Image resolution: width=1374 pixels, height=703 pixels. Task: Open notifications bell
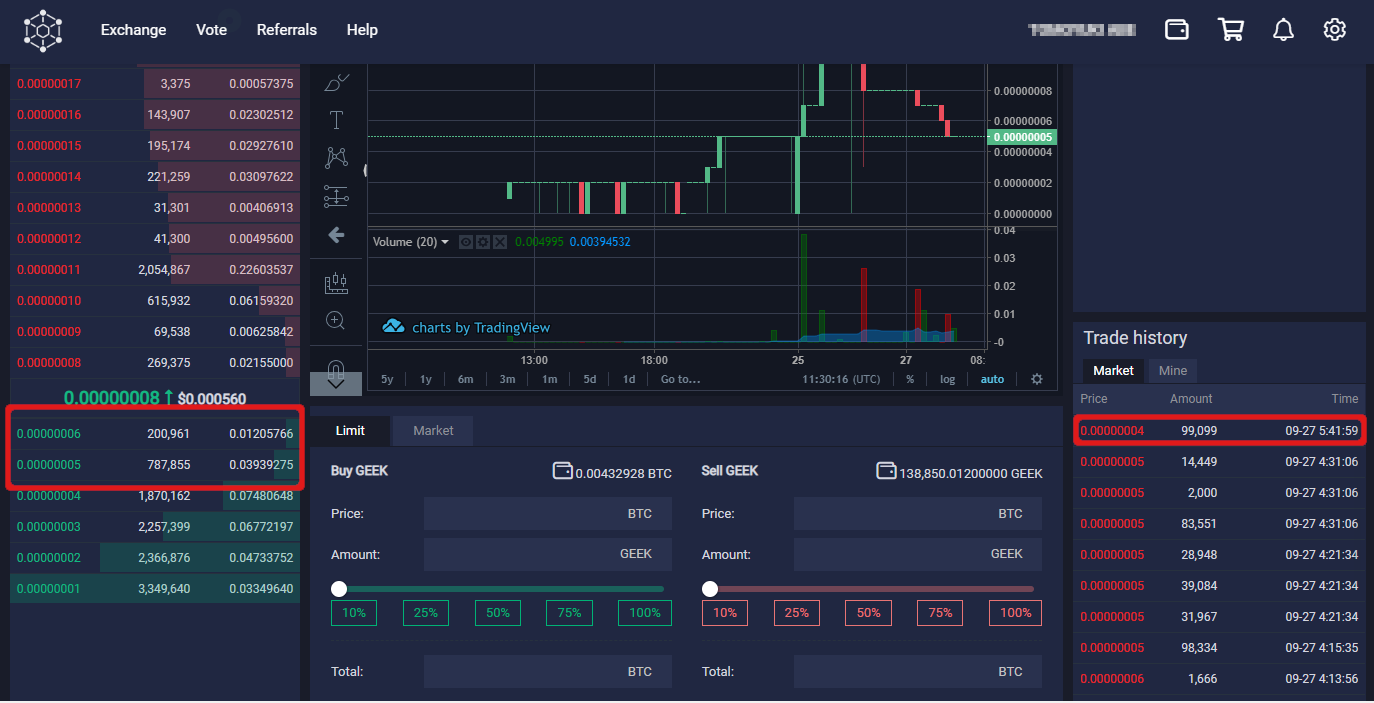[1283, 30]
